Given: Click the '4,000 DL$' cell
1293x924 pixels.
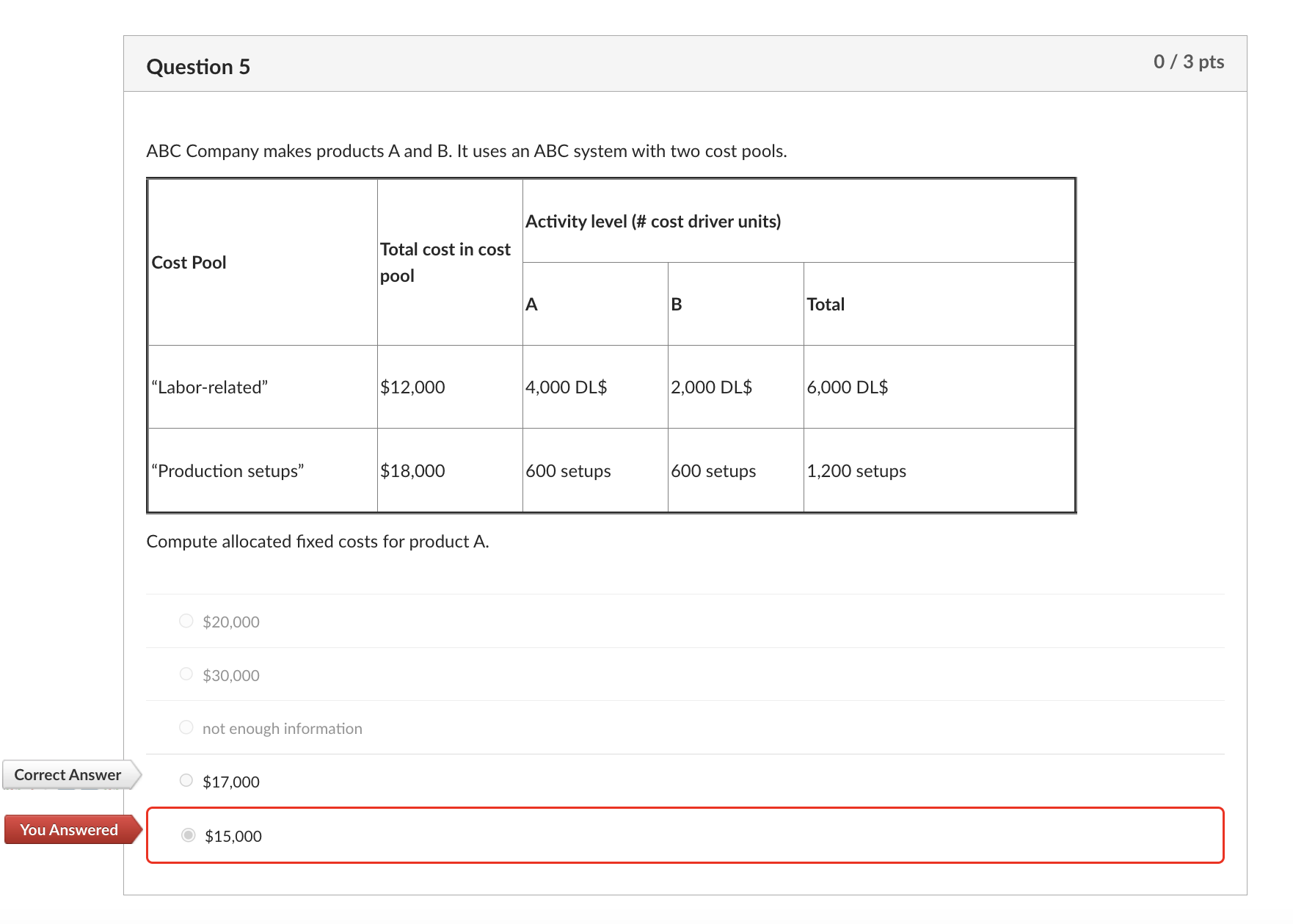Looking at the screenshot, I should tap(567, 388).
